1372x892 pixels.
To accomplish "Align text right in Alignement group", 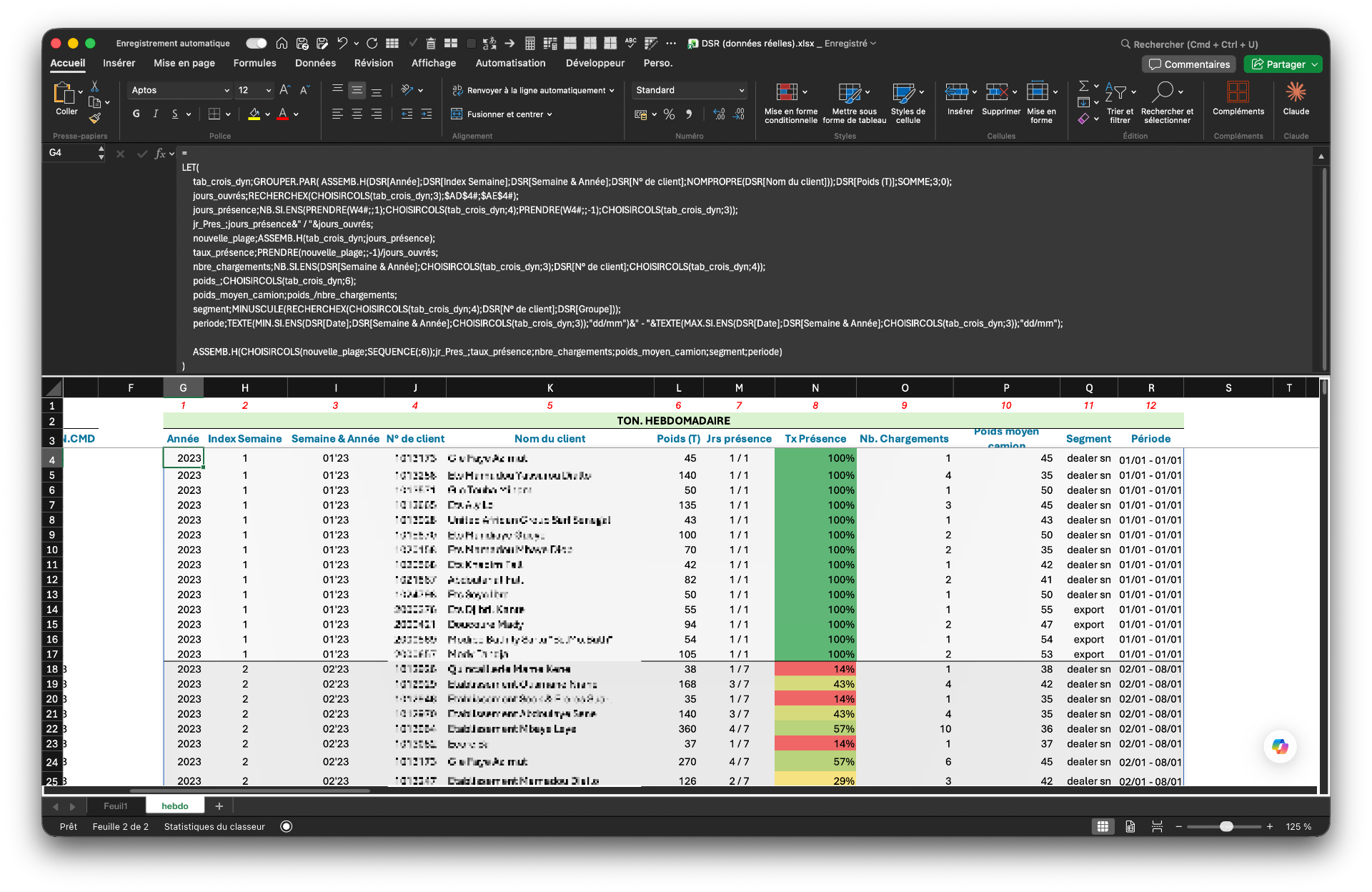I will (x=376, y=114).
